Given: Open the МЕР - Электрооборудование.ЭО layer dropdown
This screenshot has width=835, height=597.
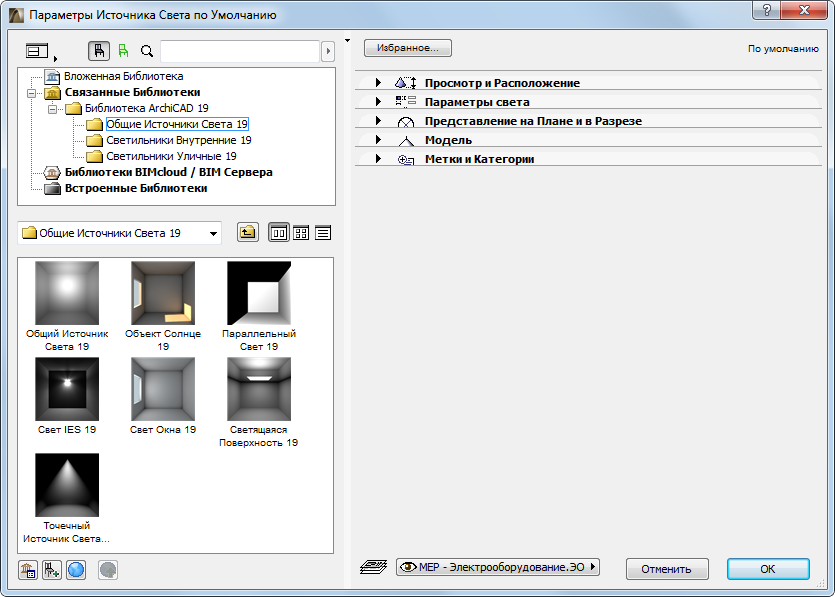Looking at the screenshot, I should [x=498, y=567].
